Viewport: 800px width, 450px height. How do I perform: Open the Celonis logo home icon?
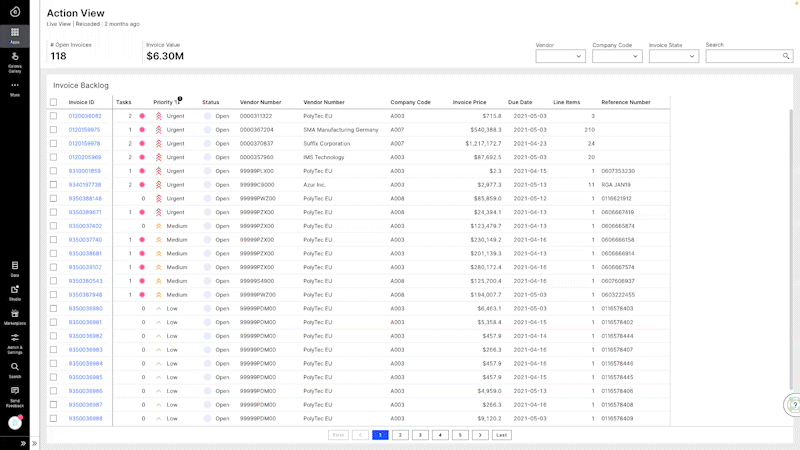tap(15, 11)
